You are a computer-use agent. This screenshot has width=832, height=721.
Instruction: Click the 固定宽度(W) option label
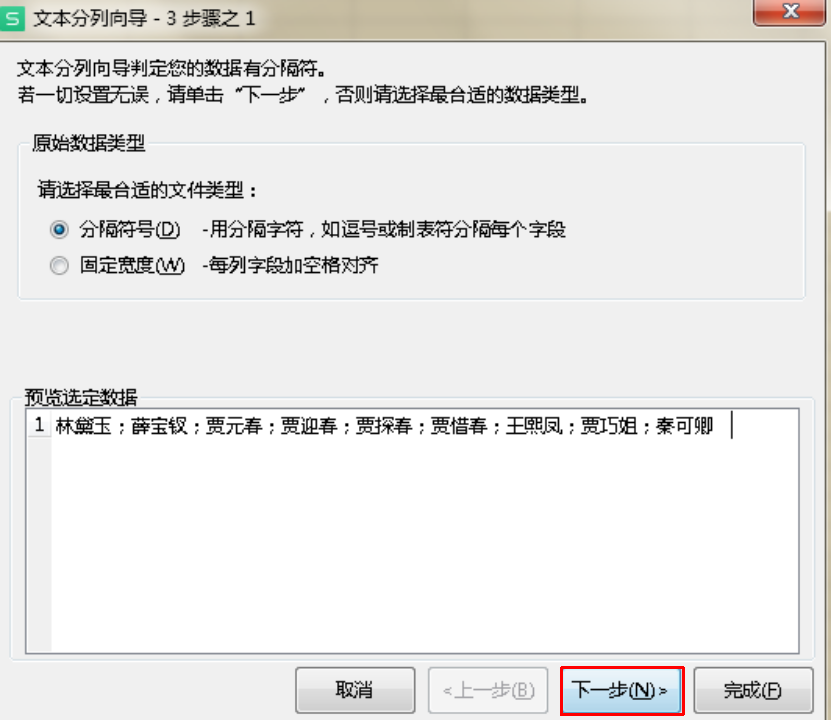point(132,265)
